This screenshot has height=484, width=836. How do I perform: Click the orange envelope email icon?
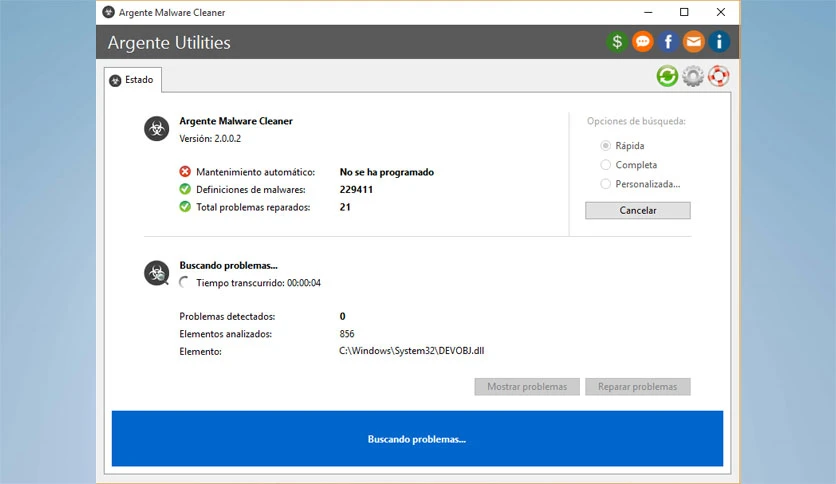[694, 42]
